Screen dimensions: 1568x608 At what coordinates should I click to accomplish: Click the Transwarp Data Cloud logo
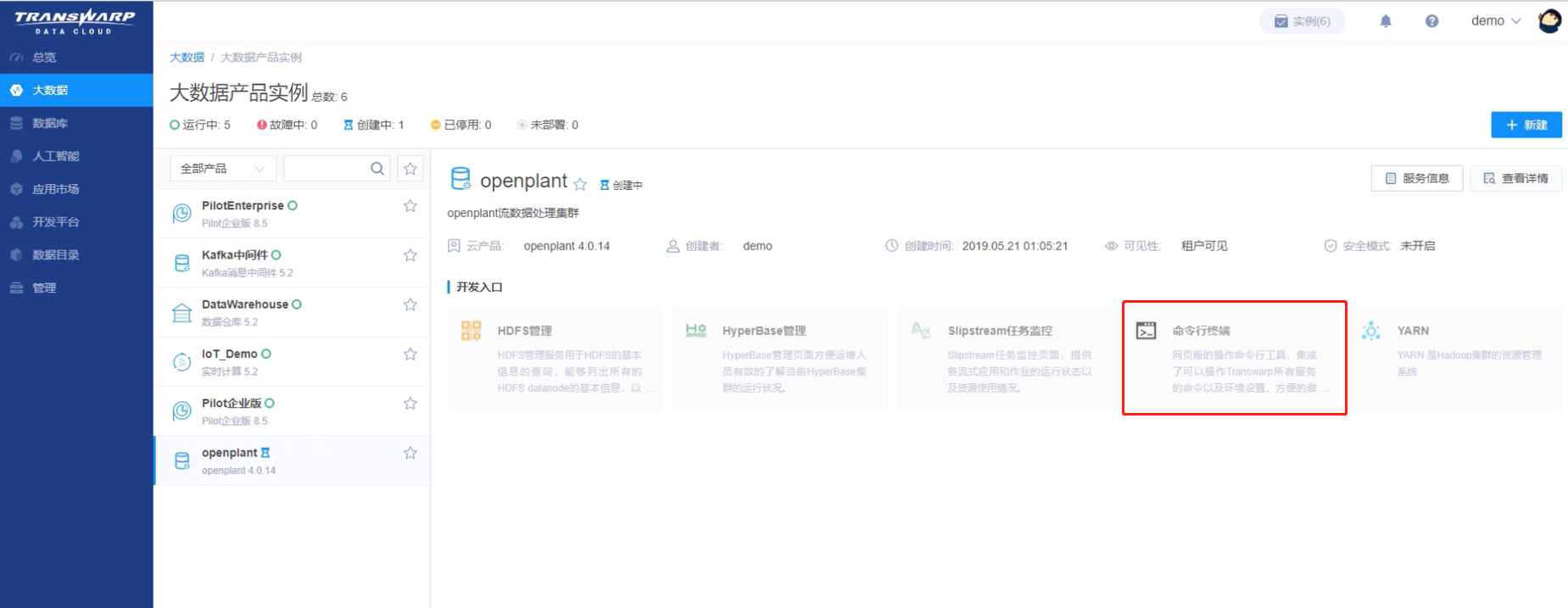(x=75, y=21)
